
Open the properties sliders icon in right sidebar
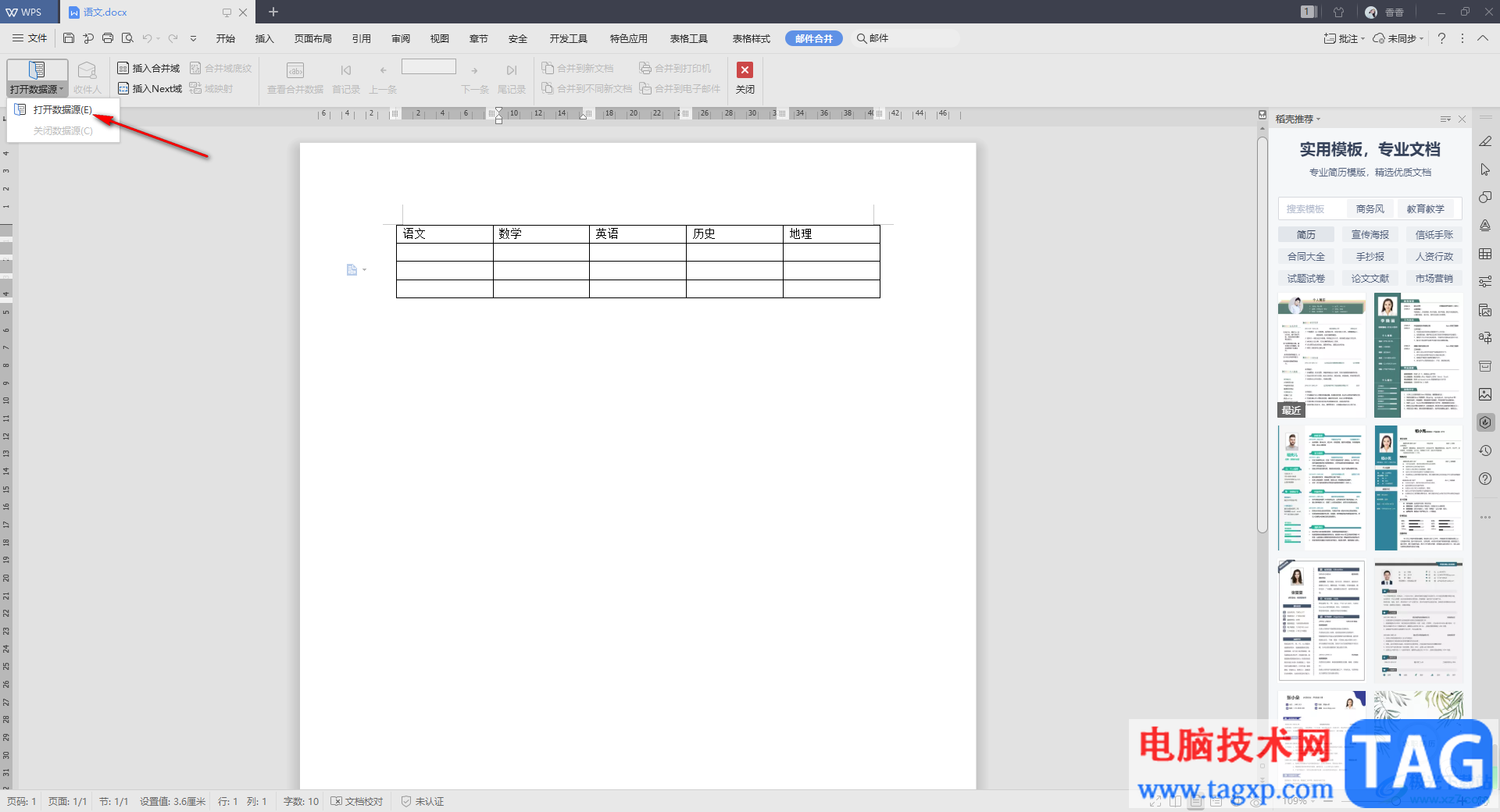(x=1485, y=282)
